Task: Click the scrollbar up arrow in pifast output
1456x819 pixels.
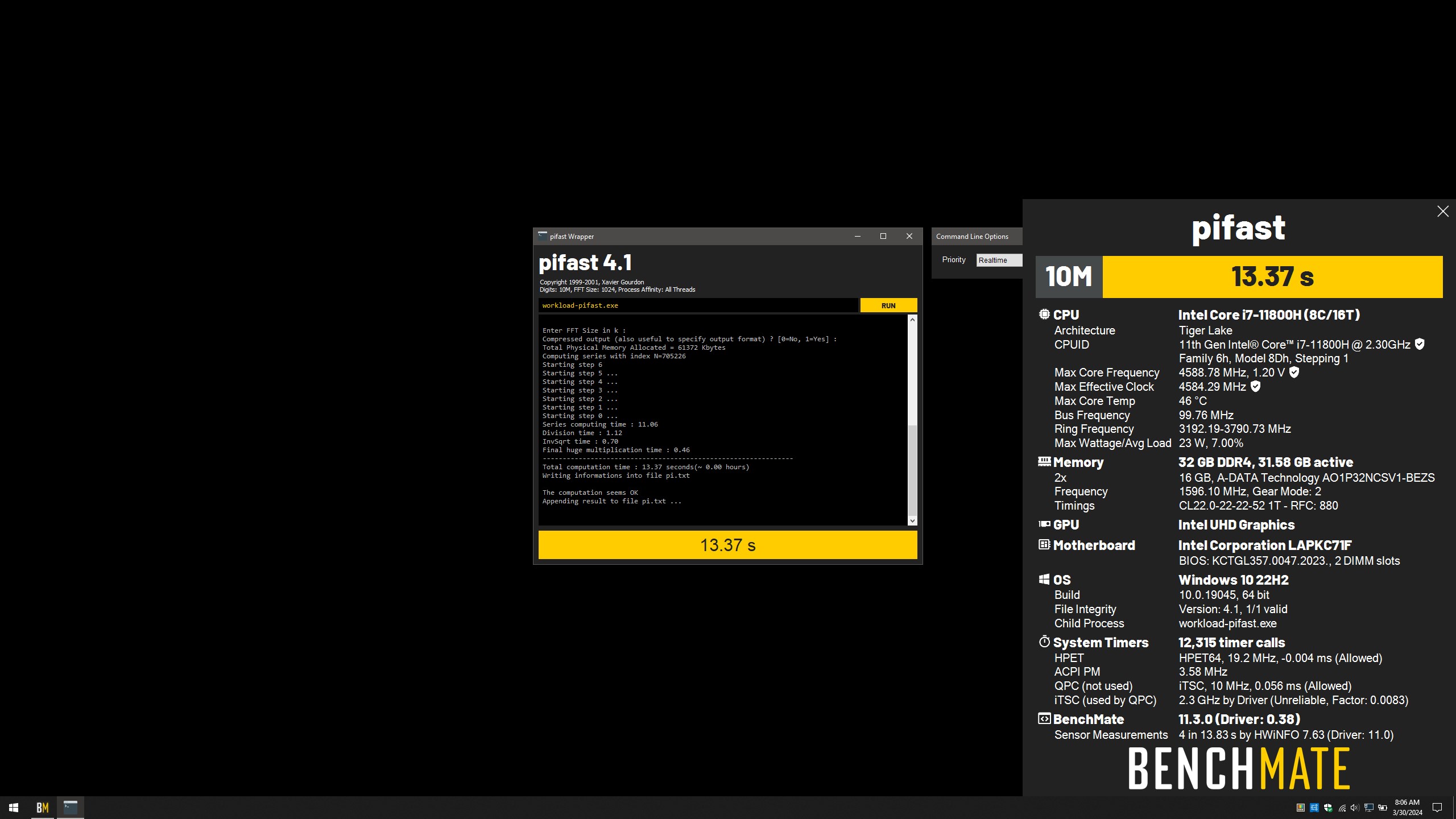Action: coord(912,320)
